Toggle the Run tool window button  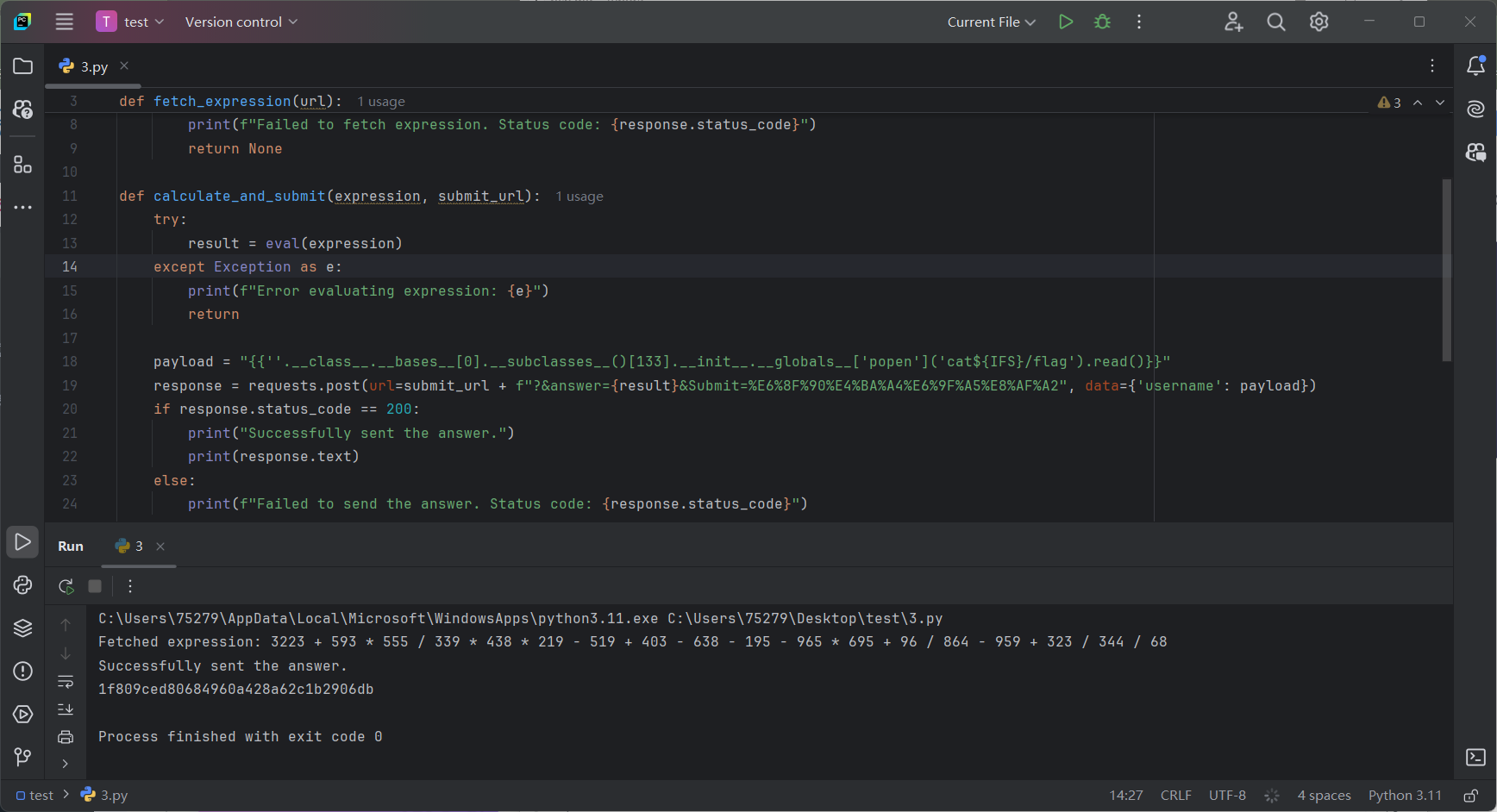(x=23, y=542)
